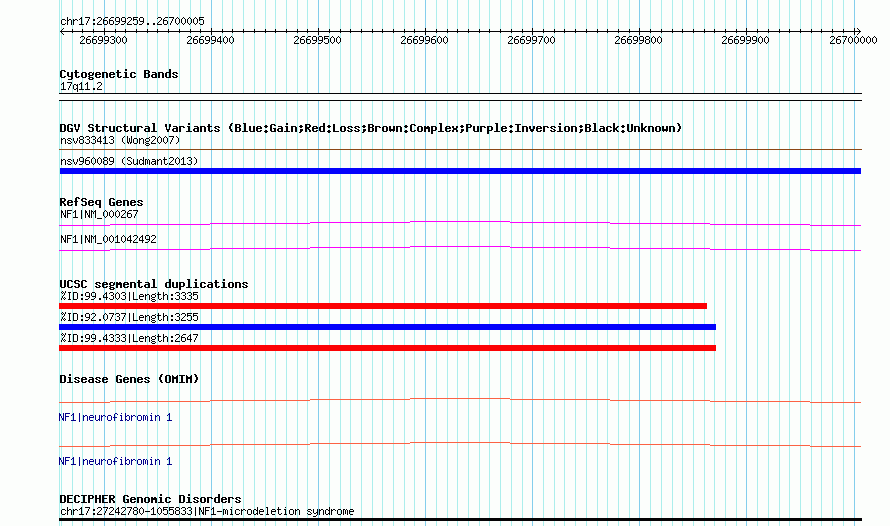890x526 pixels.
Task: Select the Disease Genes (OMIM) track title
Action: (129, 379)
